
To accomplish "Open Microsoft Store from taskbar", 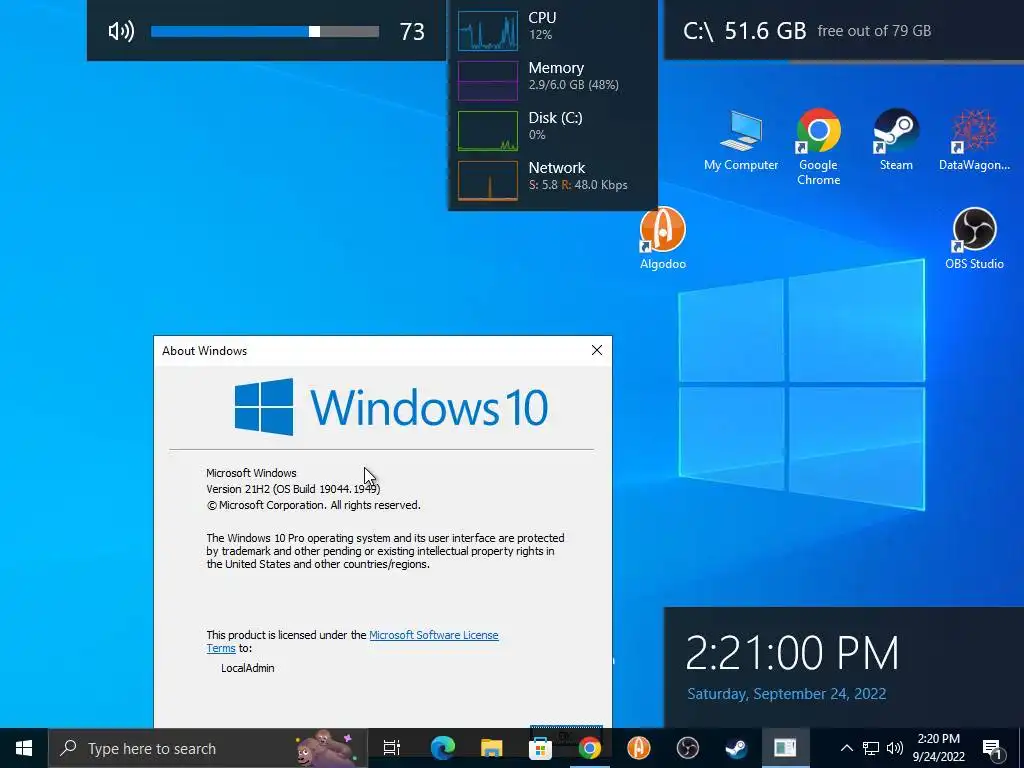I will (x=540, y=748).
